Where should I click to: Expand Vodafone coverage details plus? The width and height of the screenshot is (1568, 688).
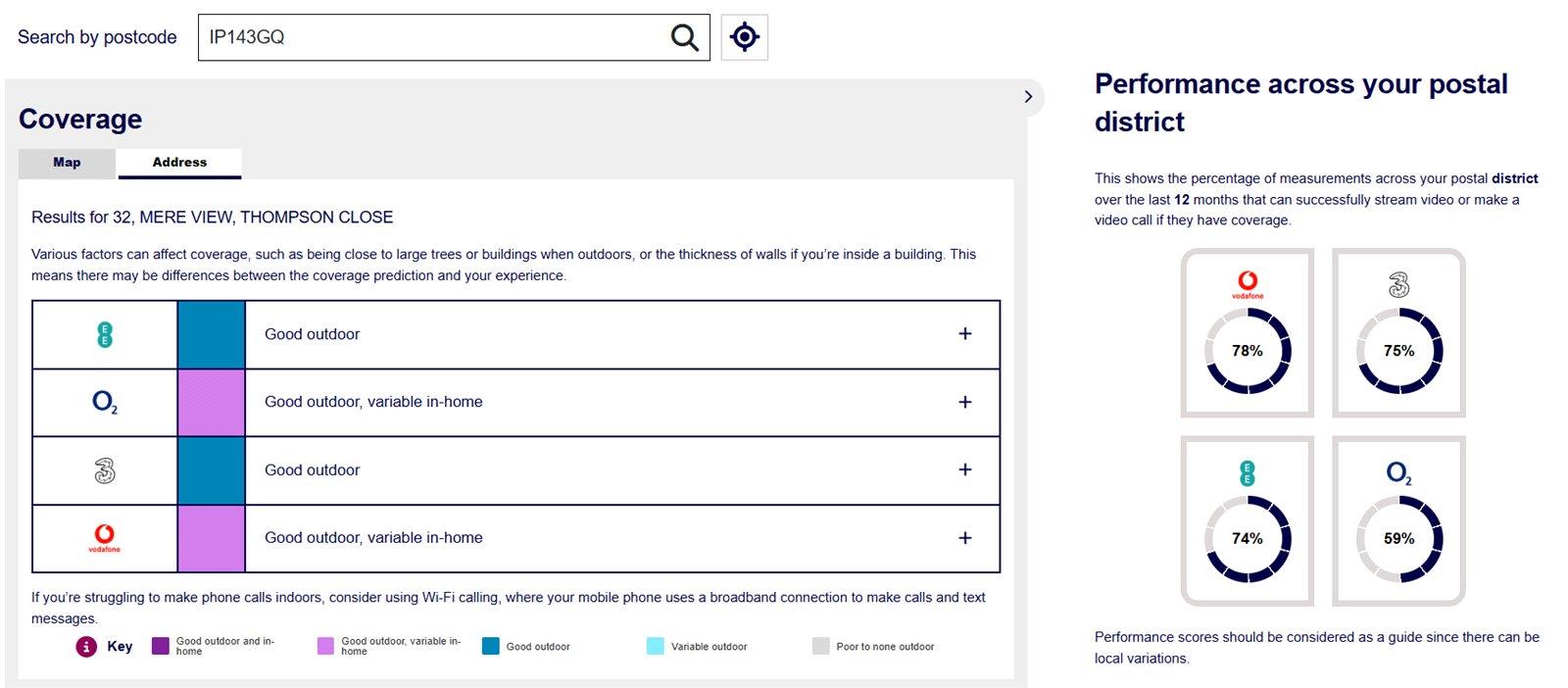click(965, 538)
